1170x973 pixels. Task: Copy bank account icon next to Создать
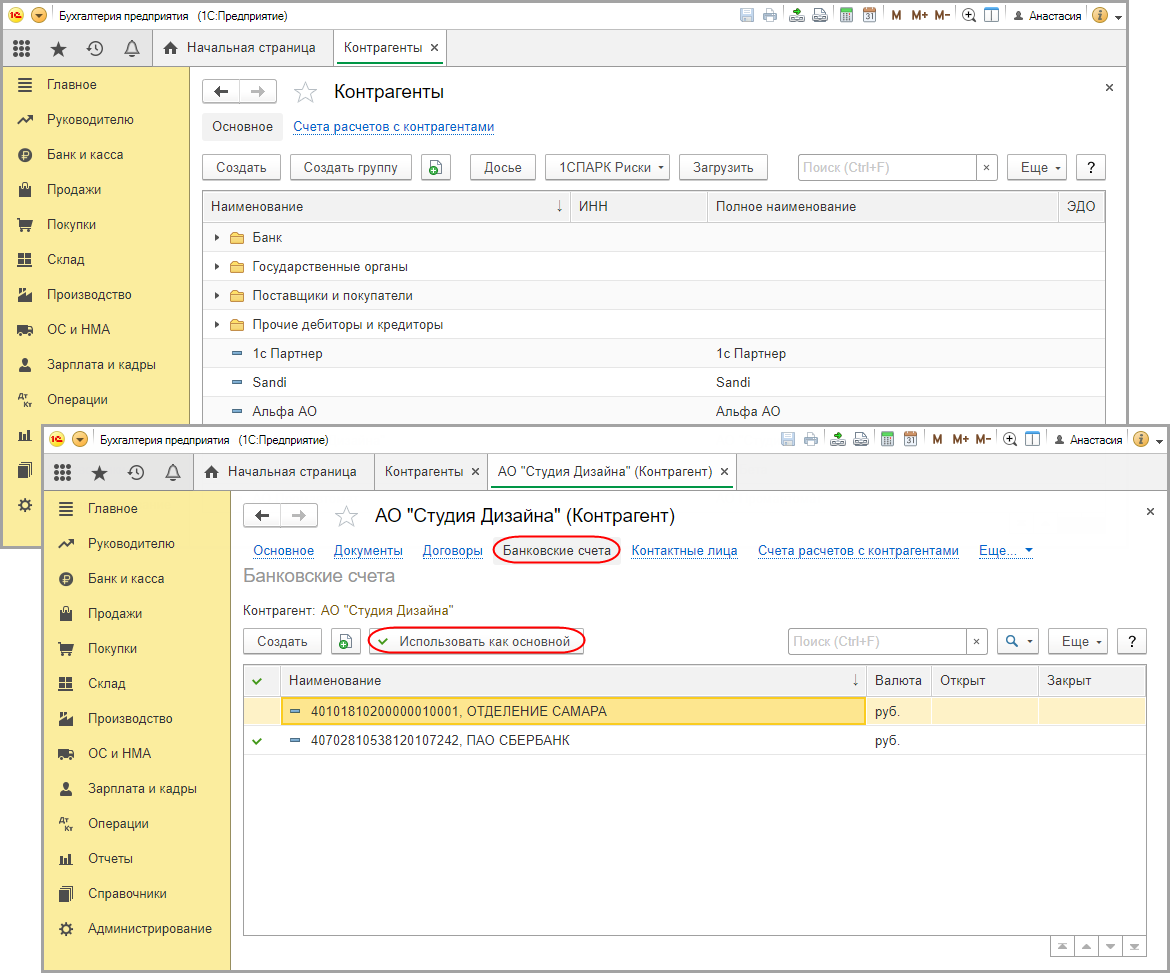(345, 641)
